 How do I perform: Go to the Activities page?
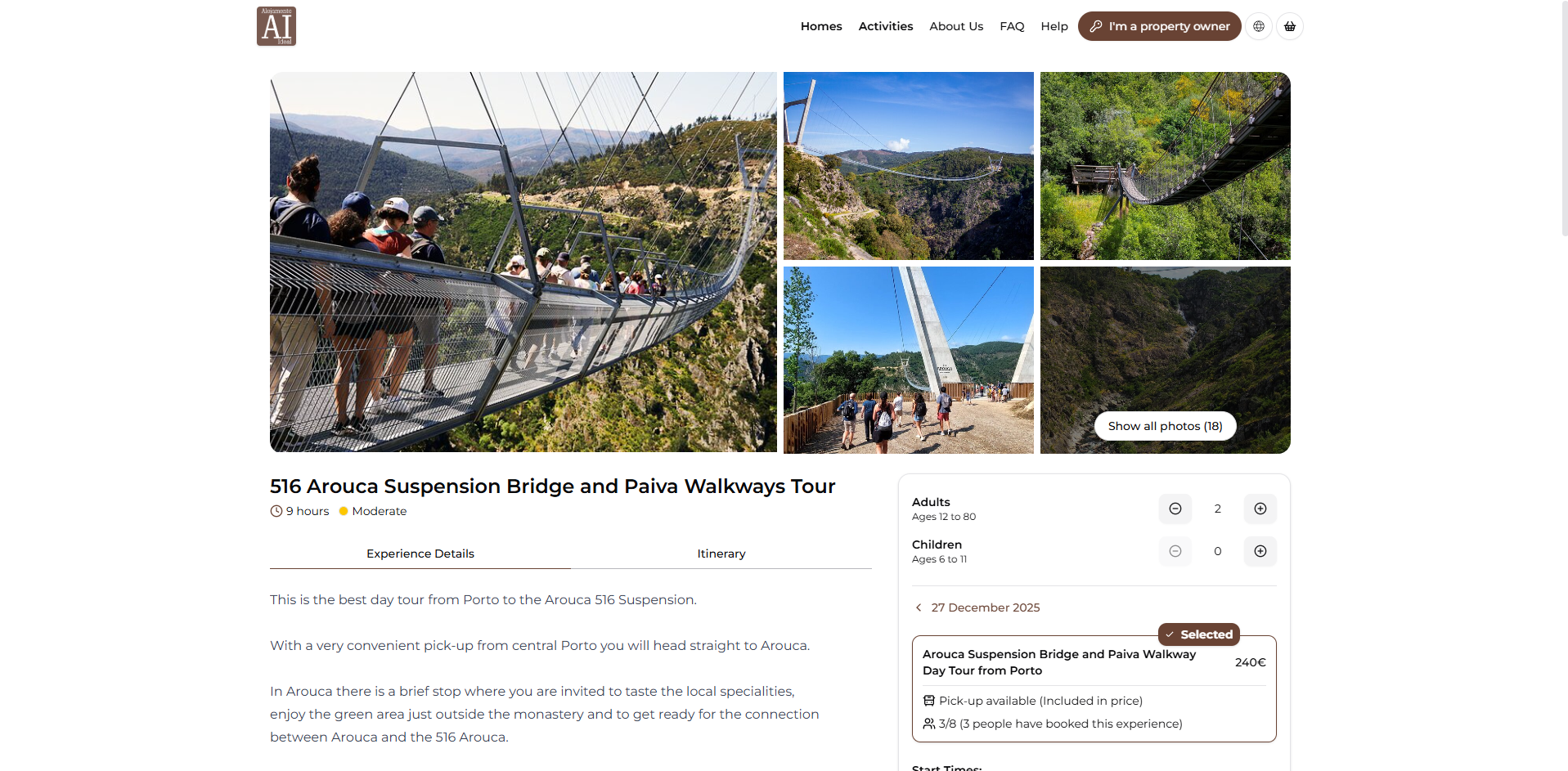(x=886, y=26)
